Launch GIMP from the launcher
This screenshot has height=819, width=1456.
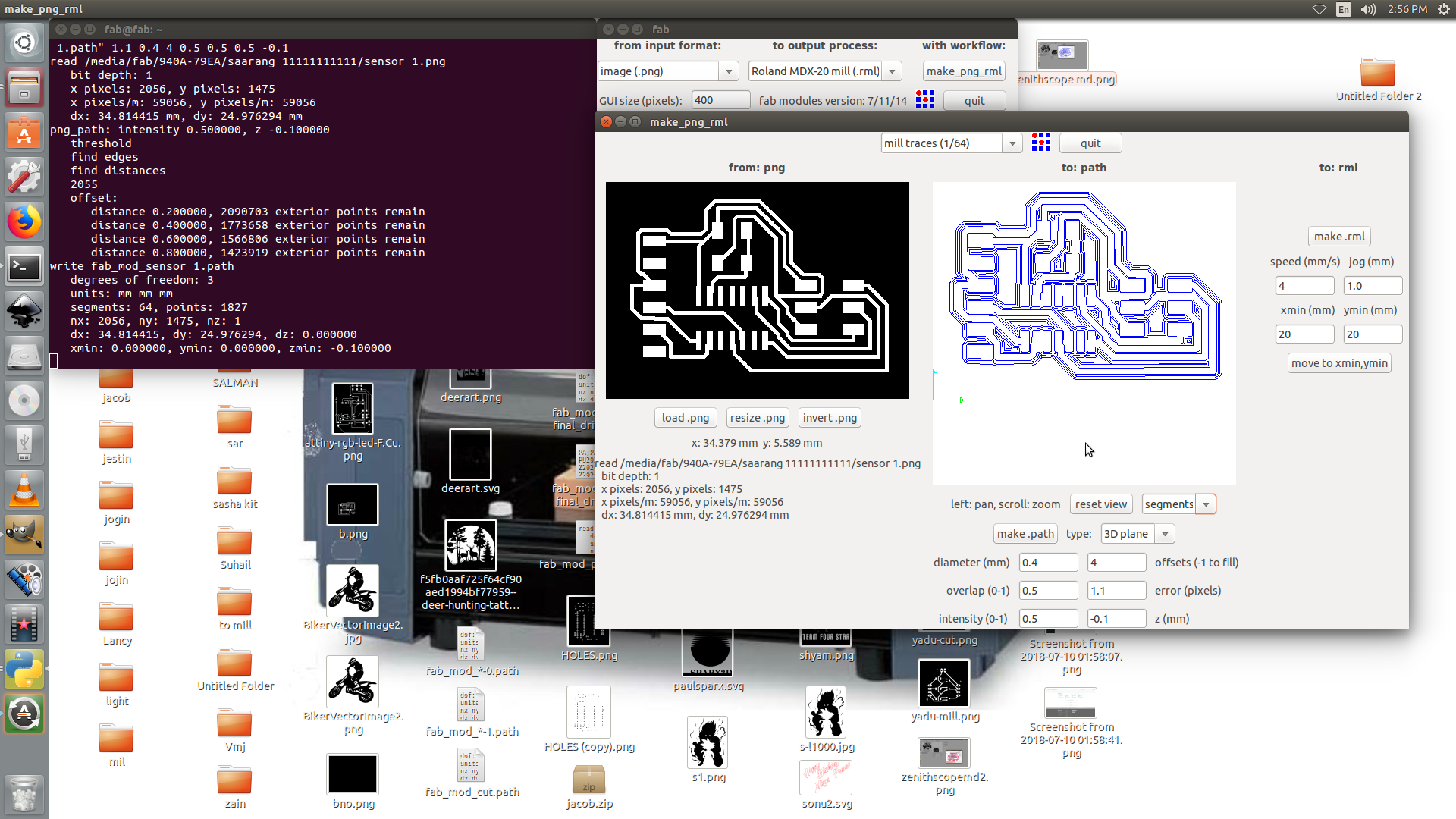coord(24,535)
